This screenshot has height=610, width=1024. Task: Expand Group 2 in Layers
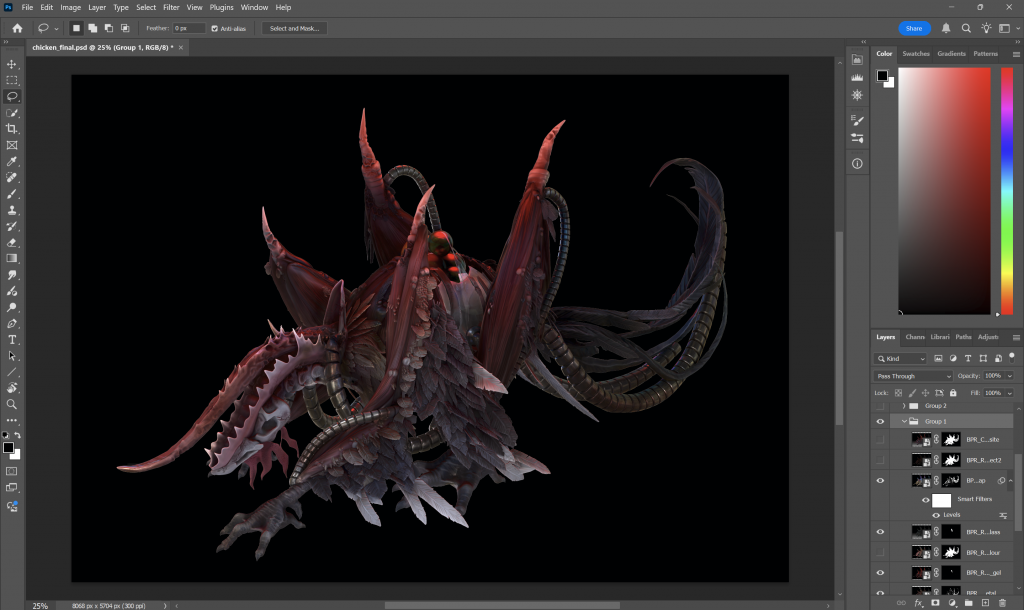click(x=904, y=406)
